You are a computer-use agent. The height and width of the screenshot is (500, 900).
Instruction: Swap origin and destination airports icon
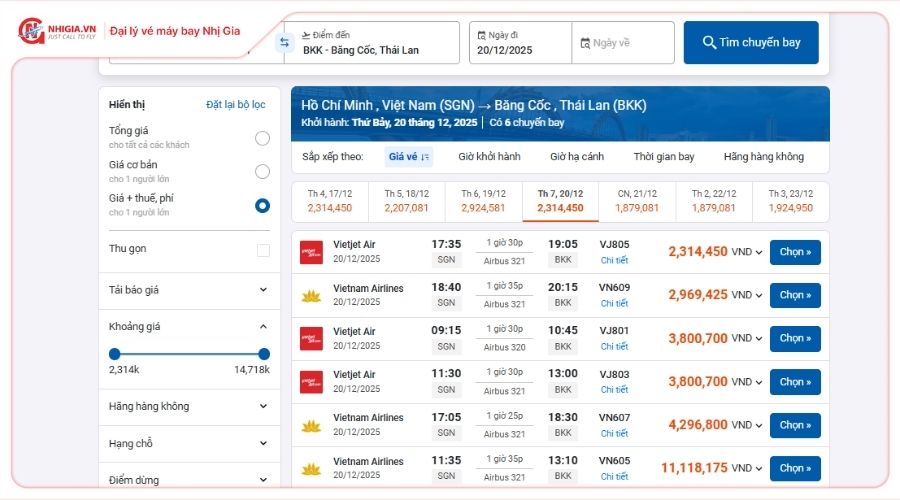pos(284,42)
